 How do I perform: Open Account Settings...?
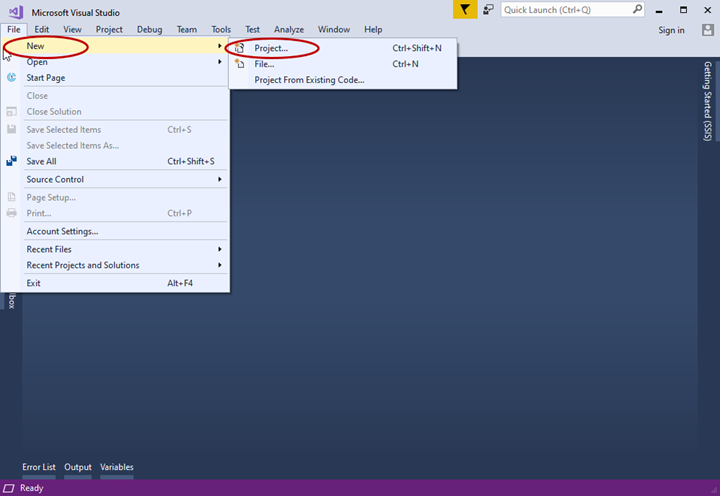115,231
